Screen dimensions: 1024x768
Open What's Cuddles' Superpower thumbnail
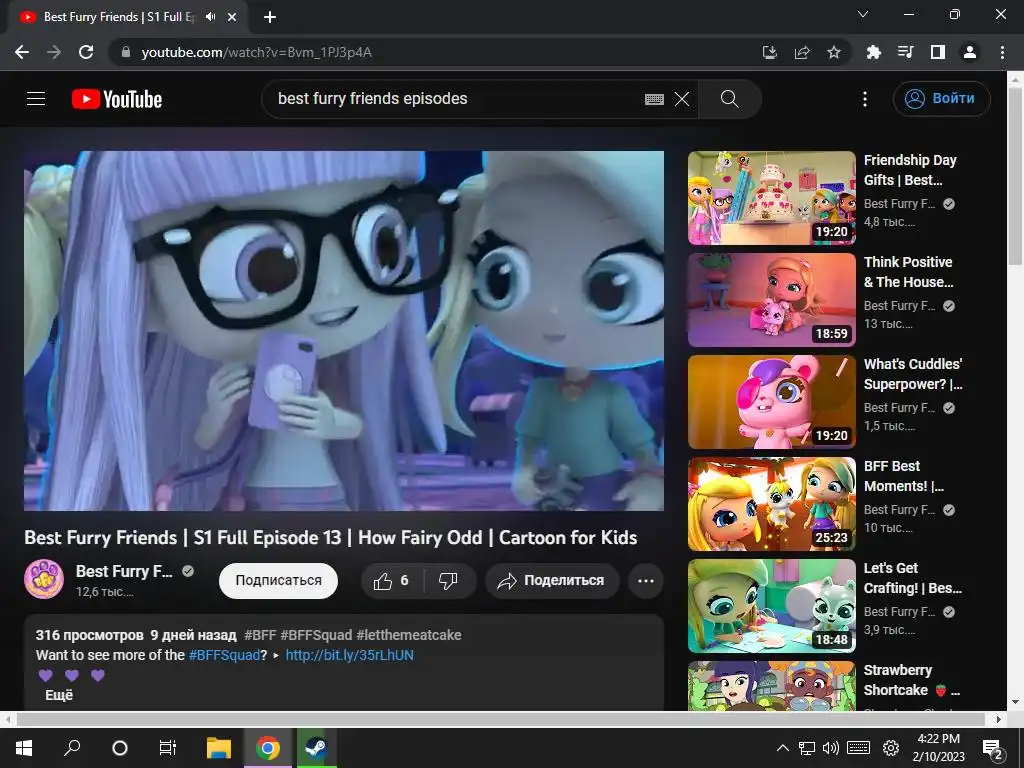(771, 402)
